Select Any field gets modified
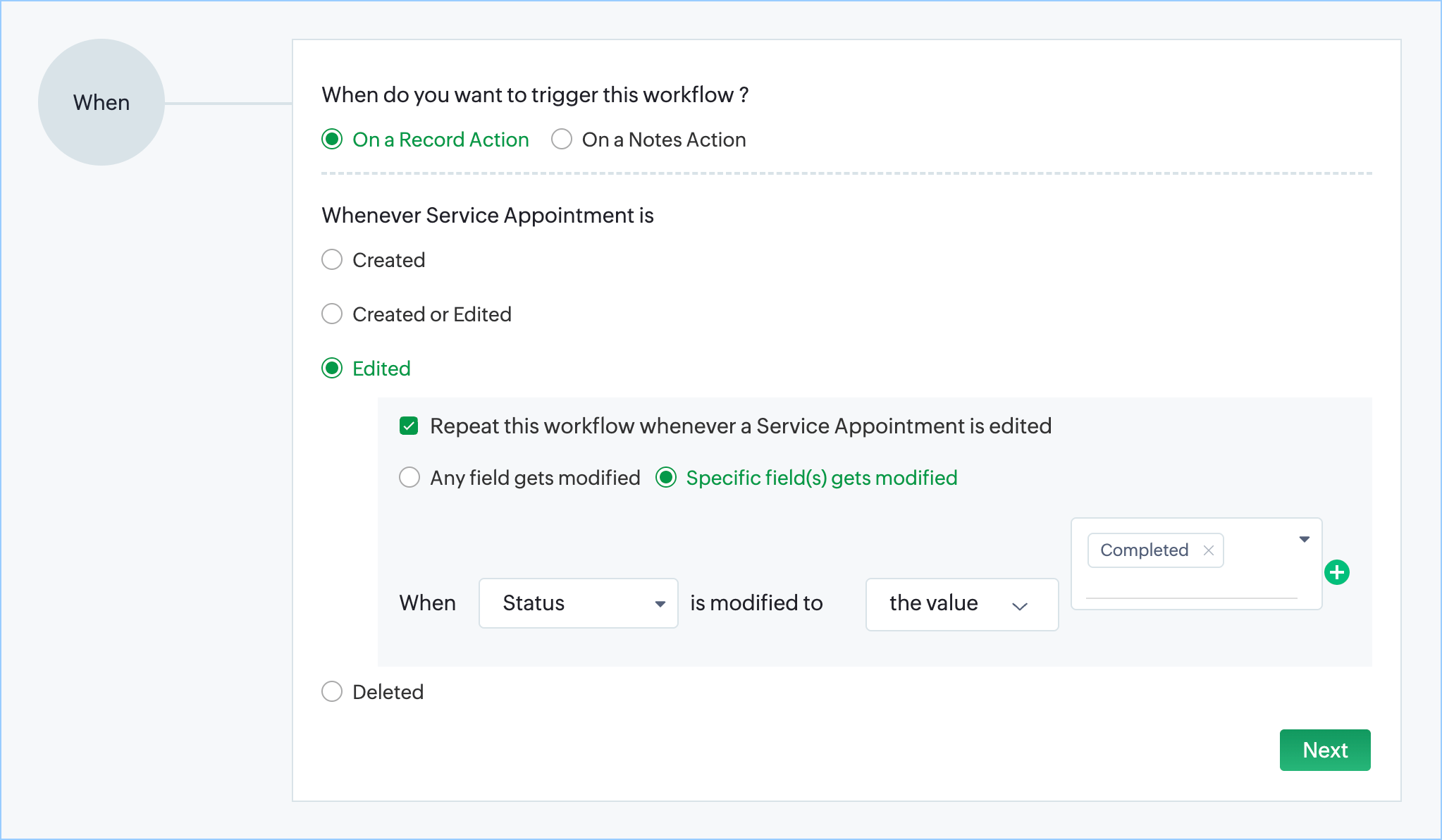 point(409,478)
